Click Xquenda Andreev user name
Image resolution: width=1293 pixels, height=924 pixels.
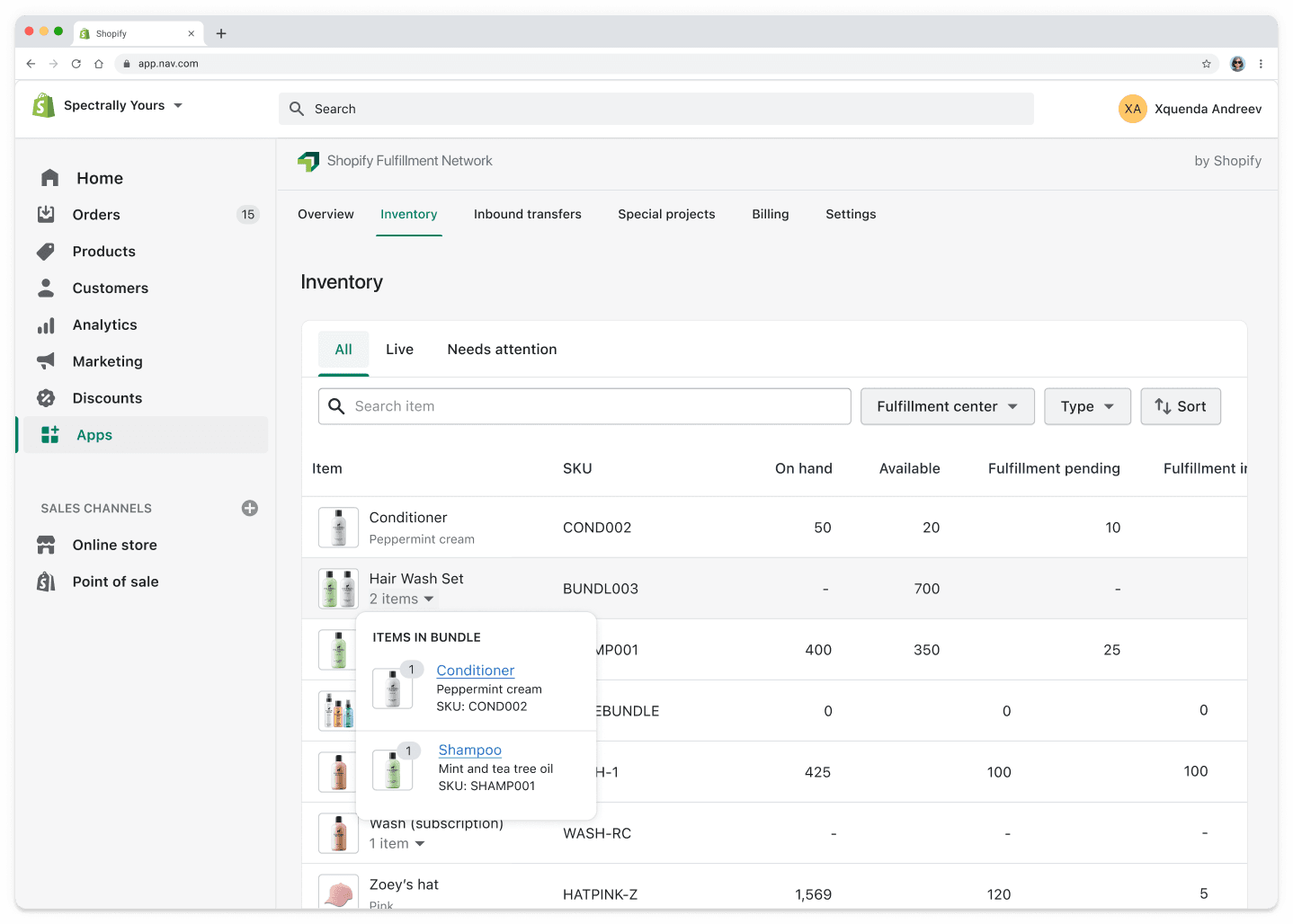click(1208, 109)
